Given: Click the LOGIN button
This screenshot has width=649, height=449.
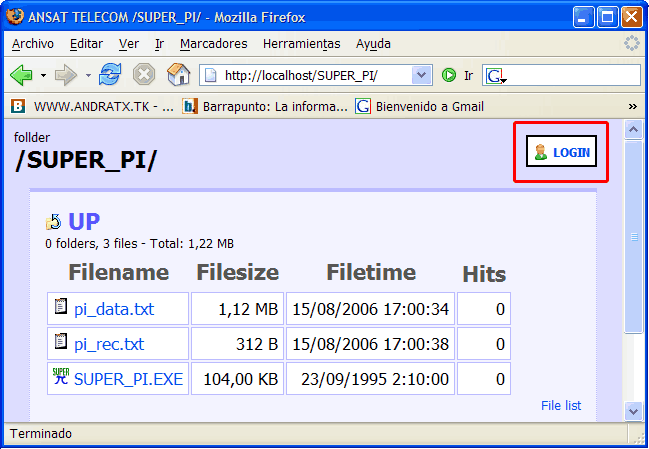Looking at the screenshot, I should pyautogui.click(x=561, y=152).
